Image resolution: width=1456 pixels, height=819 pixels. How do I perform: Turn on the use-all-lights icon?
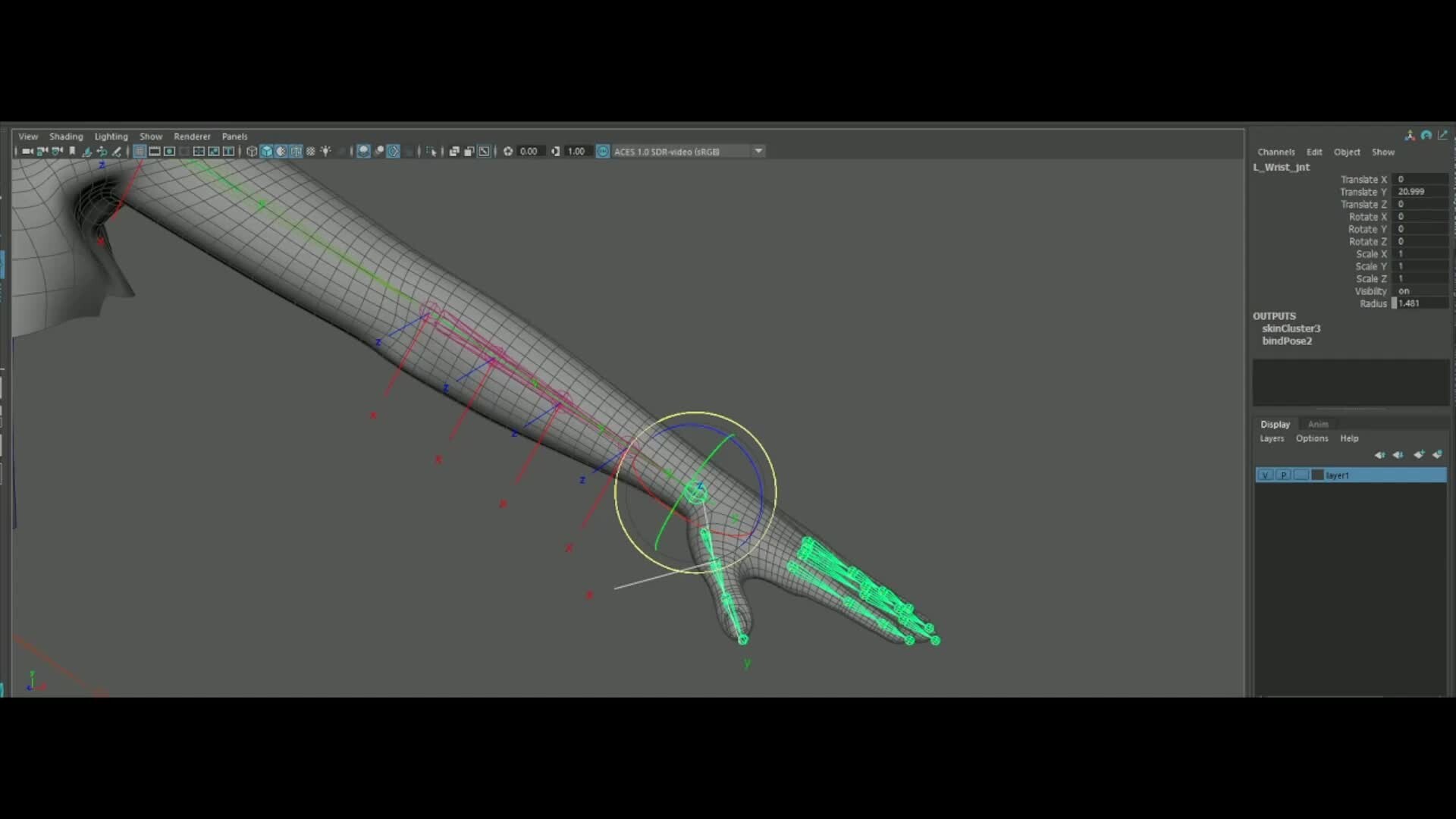326,151
